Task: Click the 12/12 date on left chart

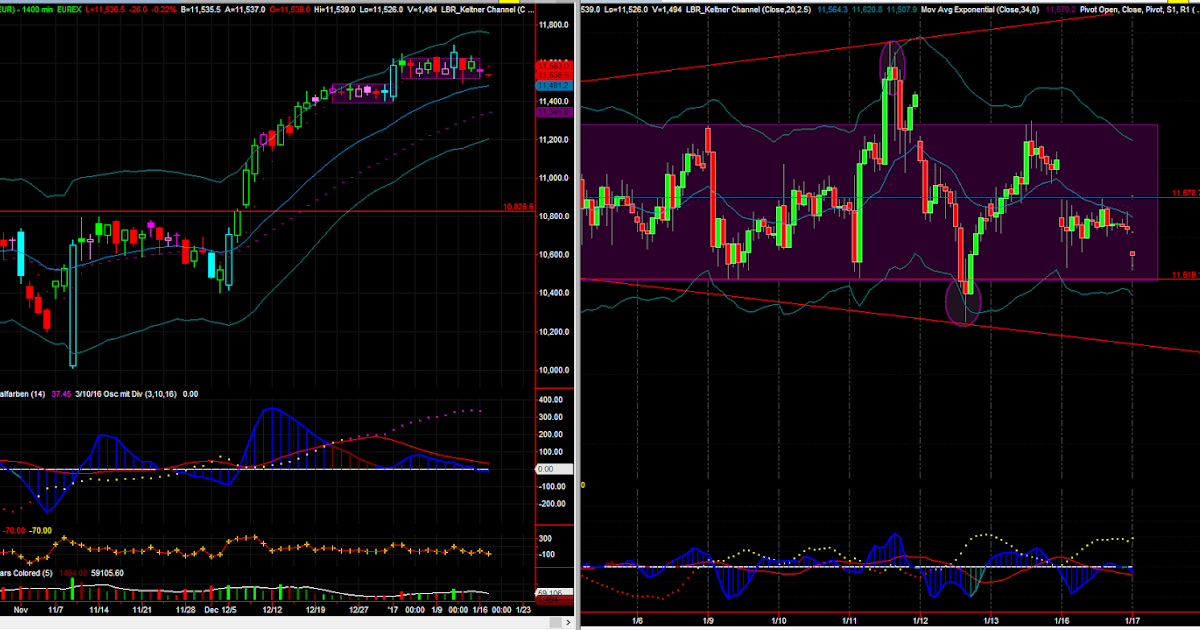Action: pos(274,608)
